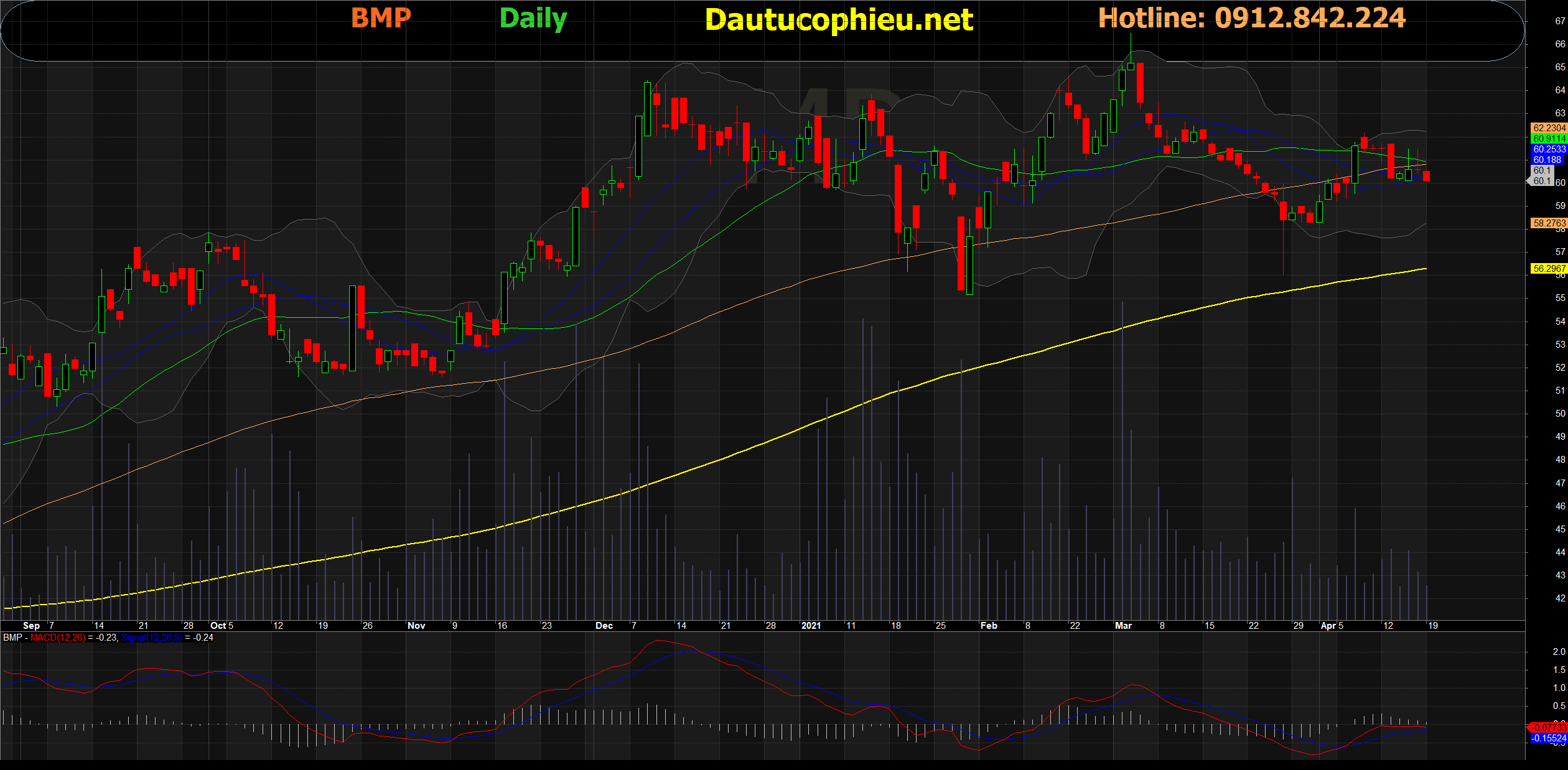Select the yellow 56.2967 price tag
The height and width of the screenshot is (770, 1568).
(x=1549, y=269)
